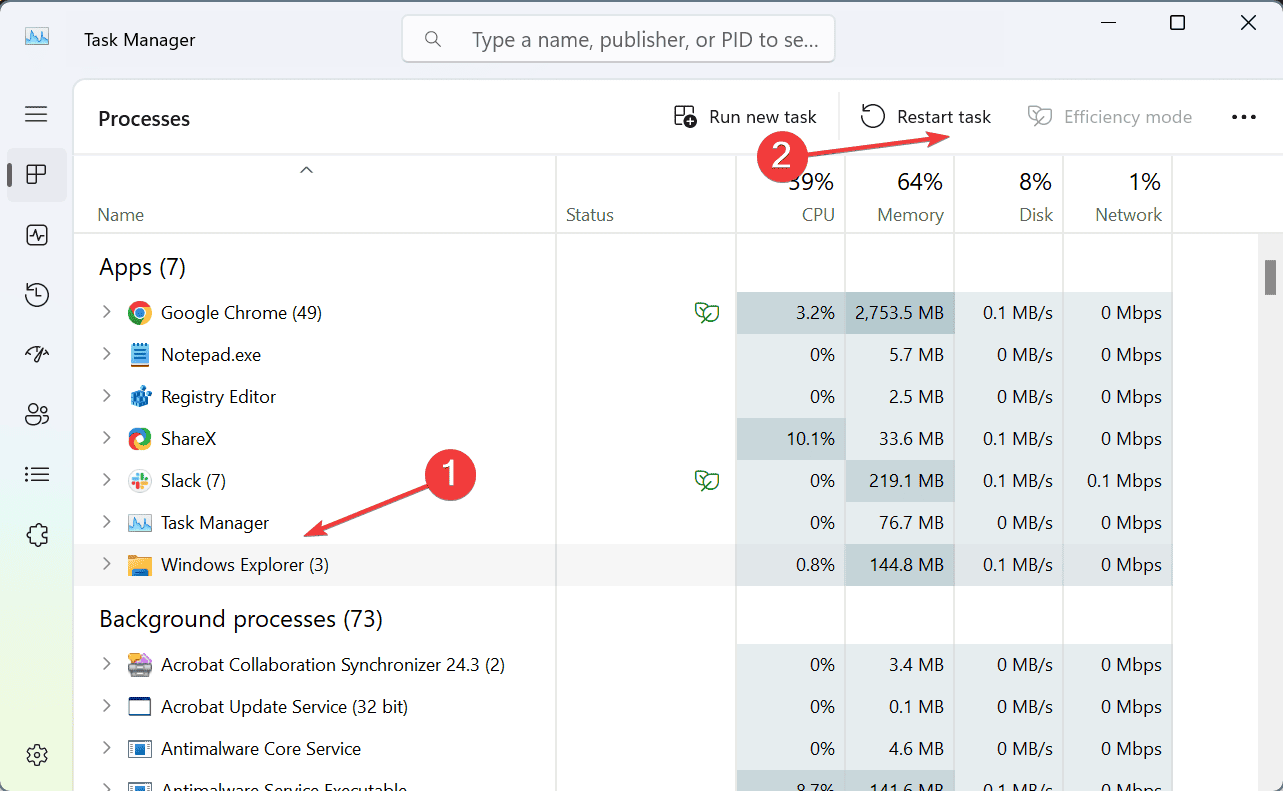The height and width of the screenshot is (791, 1283).
Task: Click the search box for processes
Action: tap(618, 39)
